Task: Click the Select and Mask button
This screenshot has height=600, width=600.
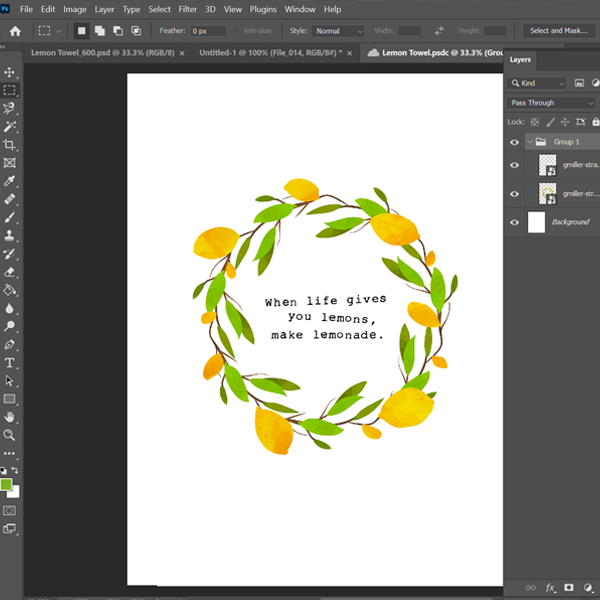Action: pos(558,31)
